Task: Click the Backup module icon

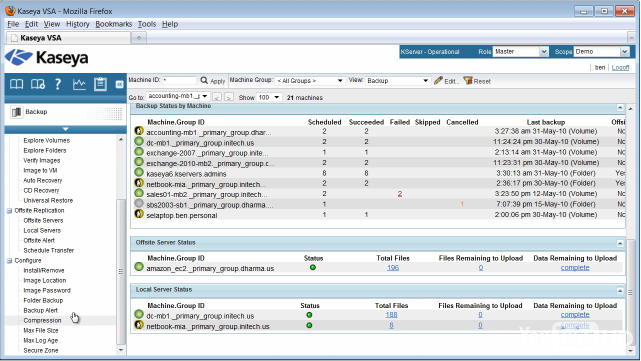Action: point(16,112)
